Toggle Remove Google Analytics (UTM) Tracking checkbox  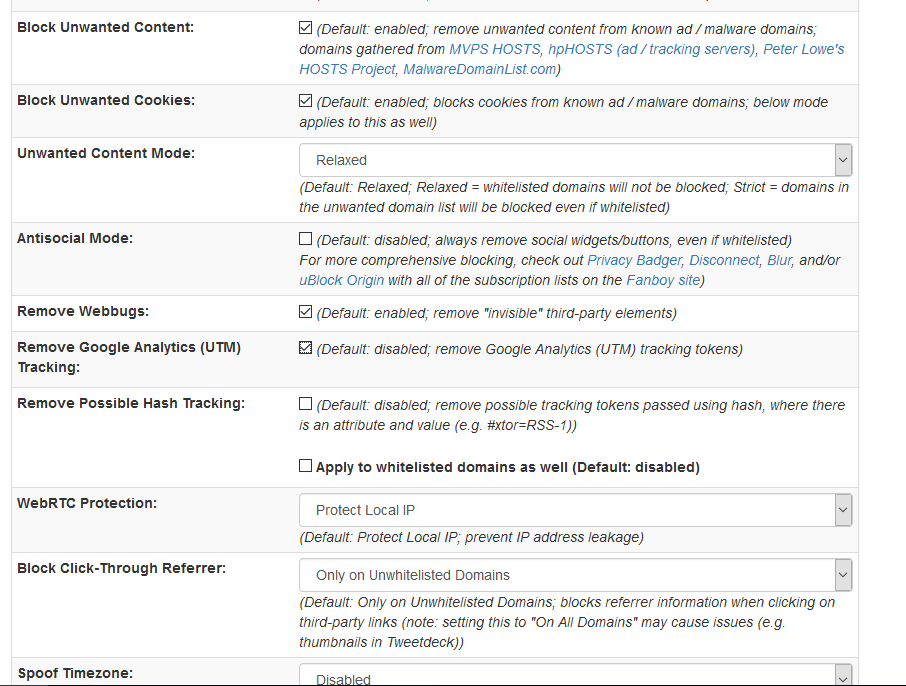pyautogui.click(x=306, y=348)
